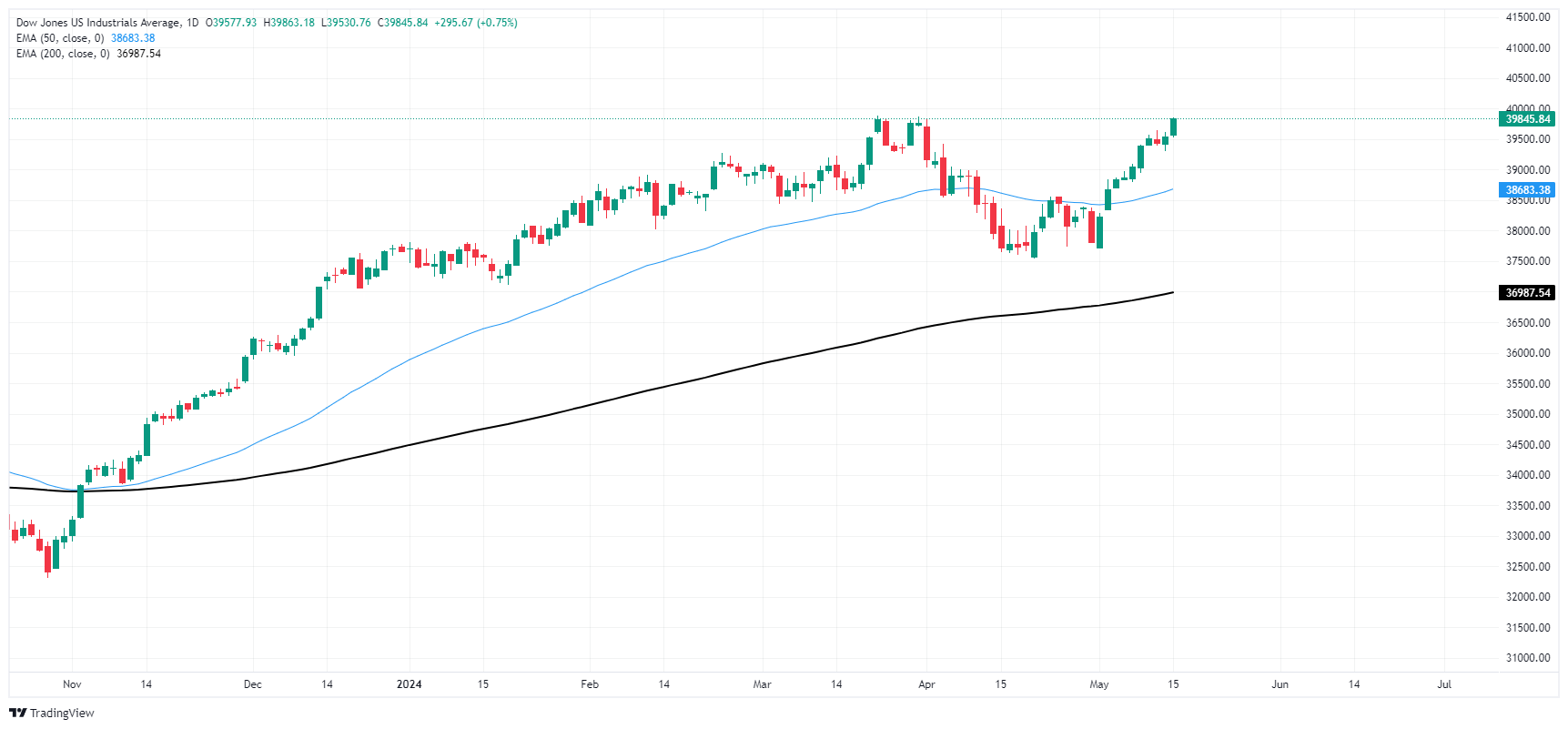Click the 1D interval label in the legend
This screenshot has width=1568, height=729.
tap(192, 23)
